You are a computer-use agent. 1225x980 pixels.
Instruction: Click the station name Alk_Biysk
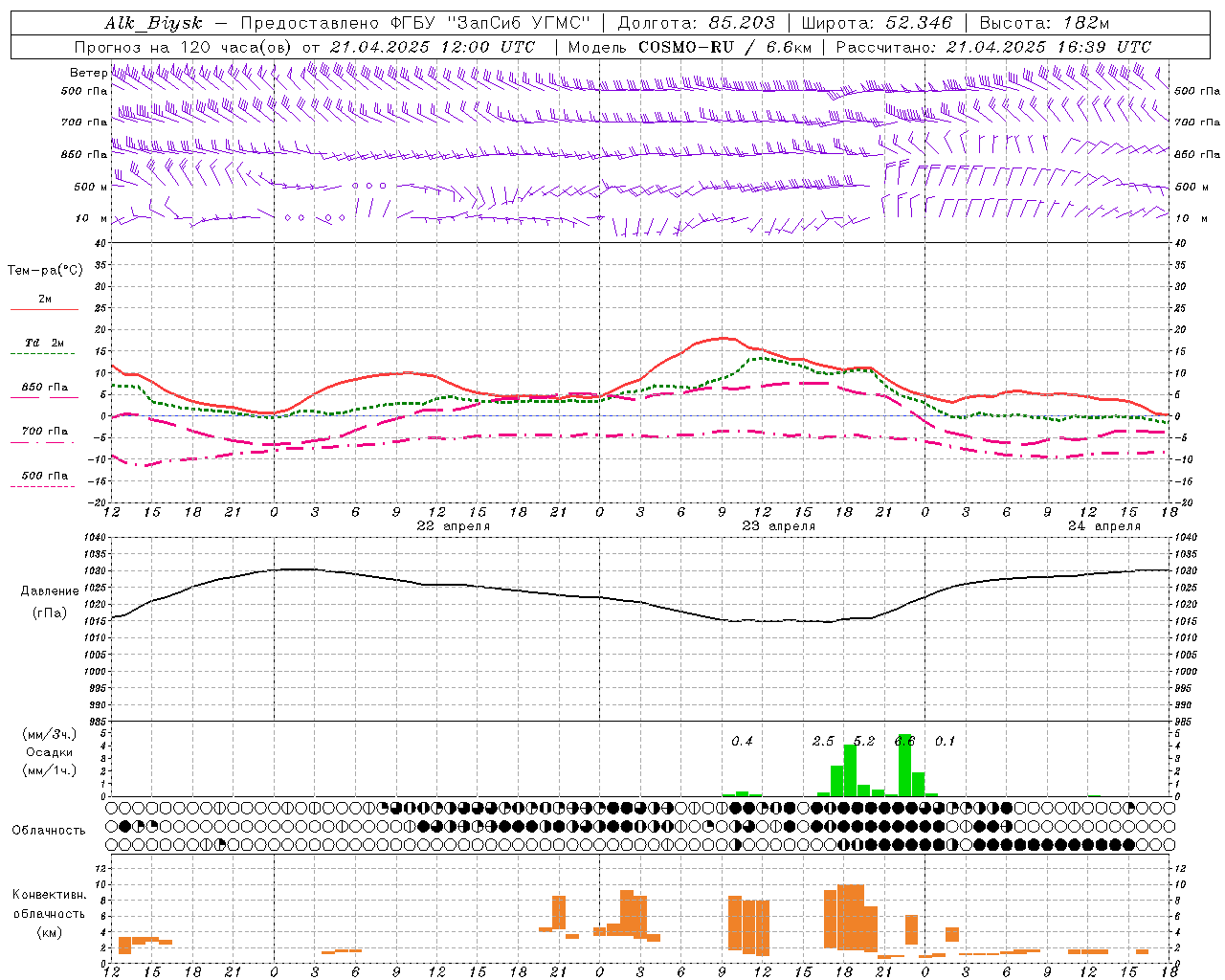pos(154,23)
